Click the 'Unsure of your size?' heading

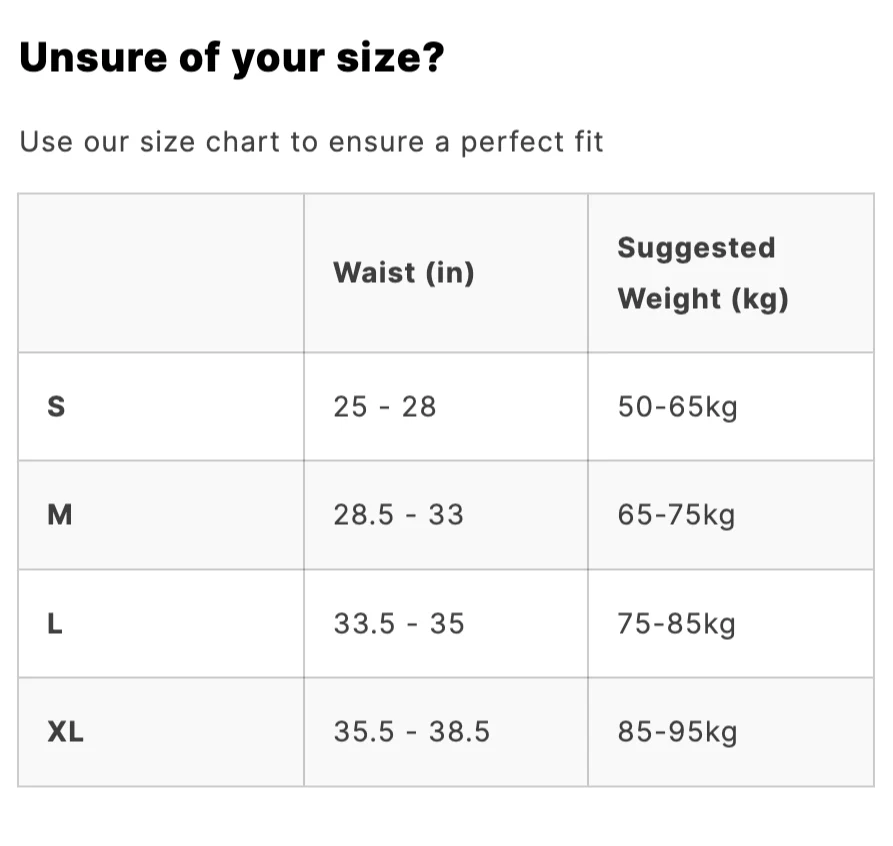pos(231,58)
